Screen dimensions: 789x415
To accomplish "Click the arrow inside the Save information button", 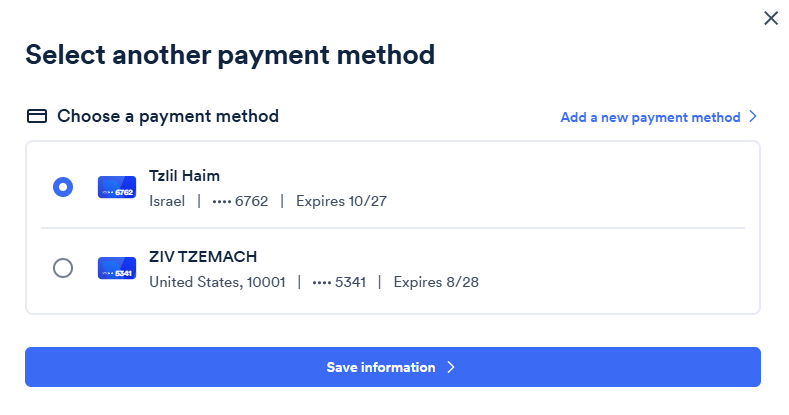I will point(451,367).
